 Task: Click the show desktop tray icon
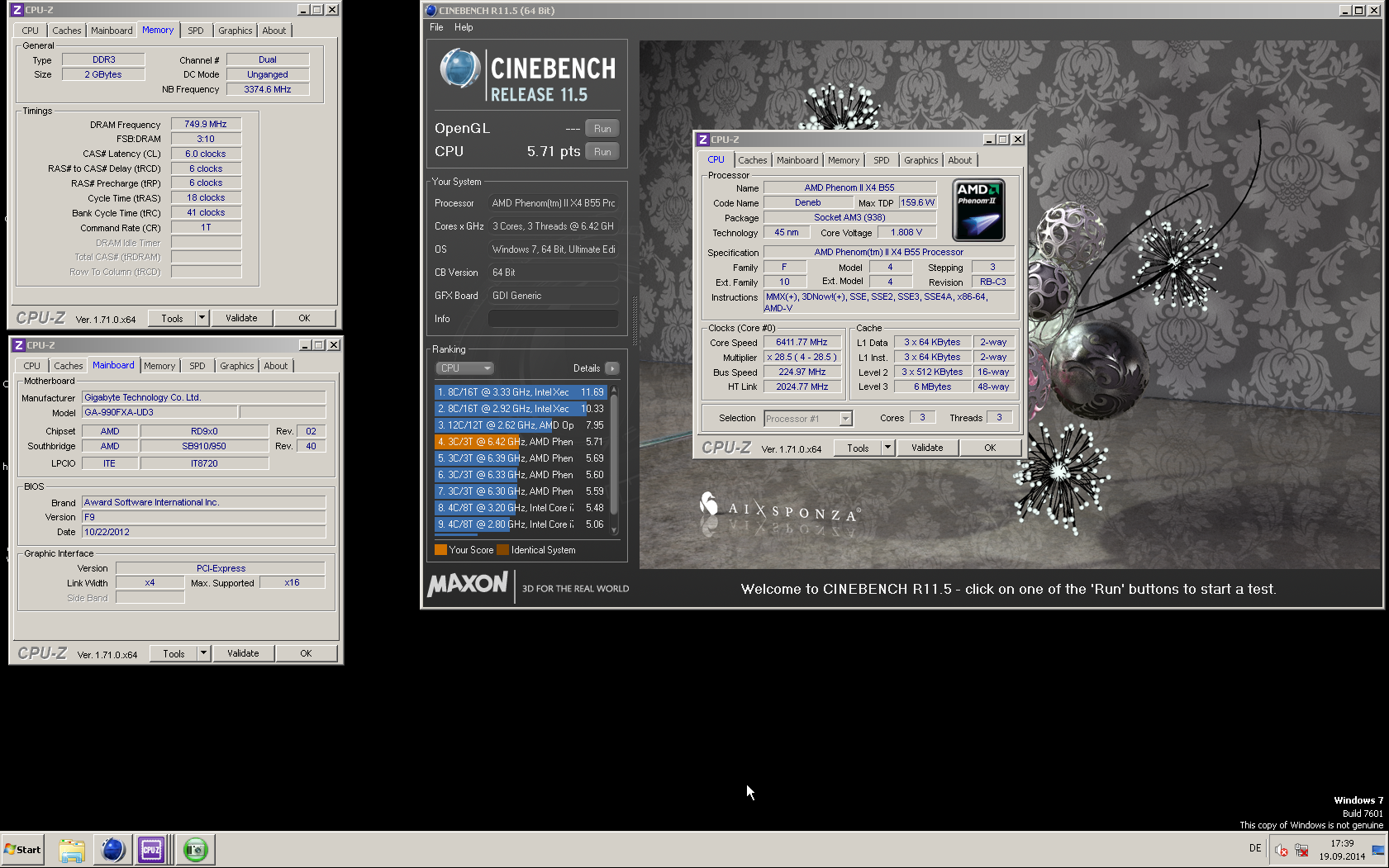[1378, 850]
